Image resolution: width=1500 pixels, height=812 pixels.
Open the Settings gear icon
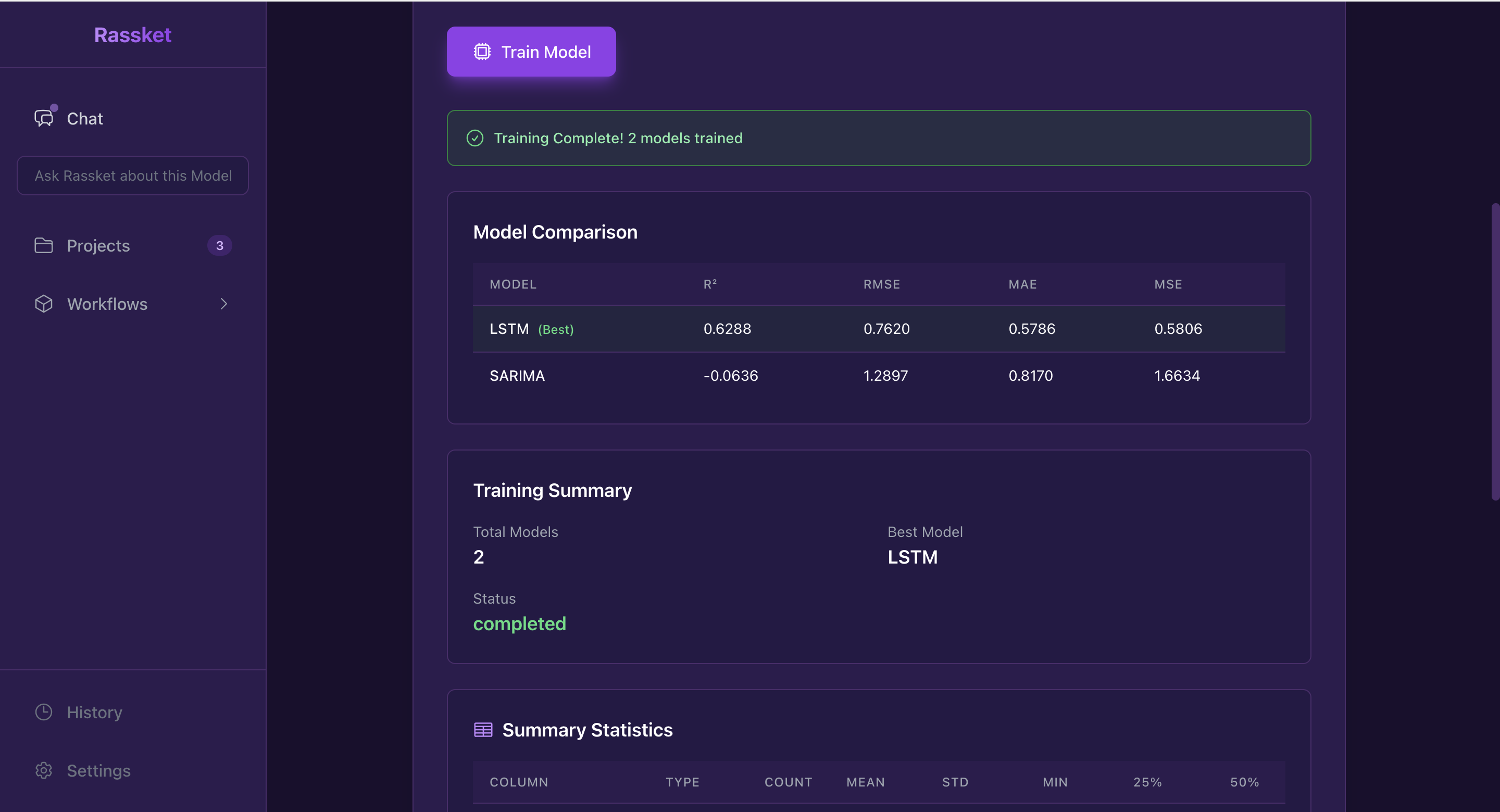click(x=43, y=770)
